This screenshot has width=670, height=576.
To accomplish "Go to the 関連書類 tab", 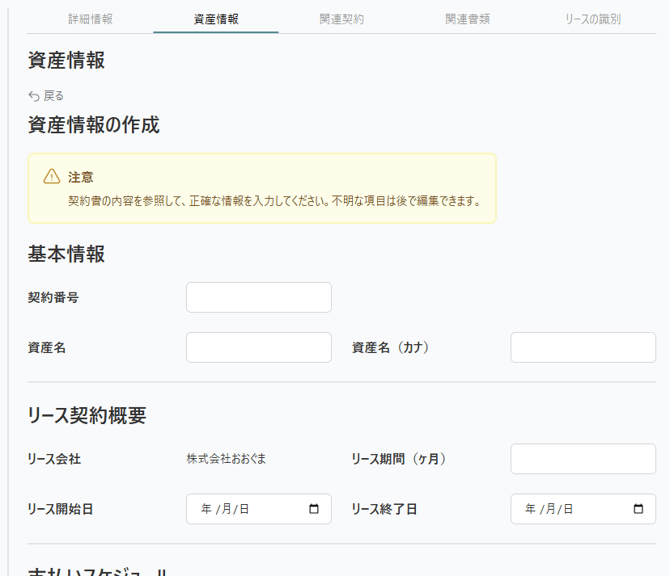I will (467, 19).
